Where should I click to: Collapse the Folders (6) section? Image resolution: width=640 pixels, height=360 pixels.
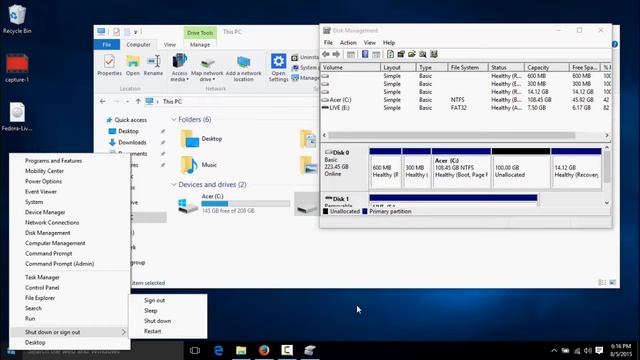pyautogui.click(x=174, y=120)
